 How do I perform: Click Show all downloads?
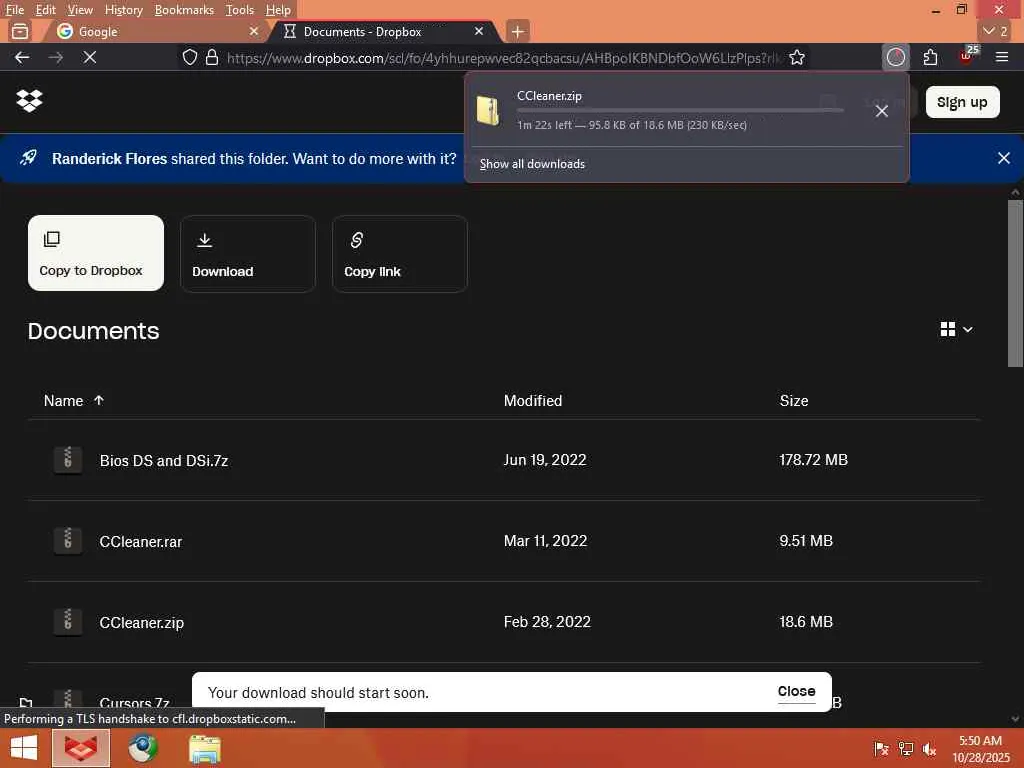(x=532, y=164)
